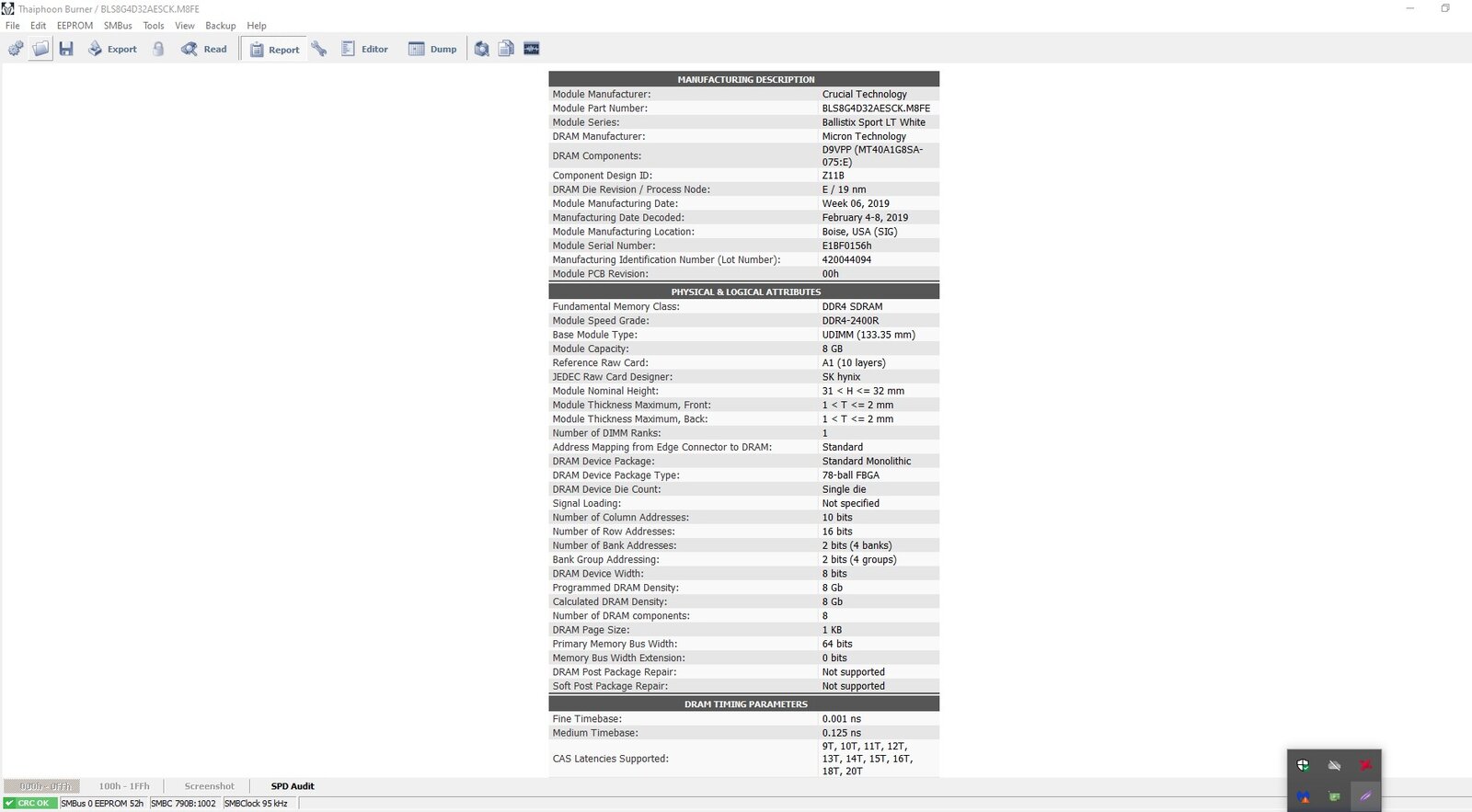Click the 'CAS Latencies Supported:' label

click(610, 759)
